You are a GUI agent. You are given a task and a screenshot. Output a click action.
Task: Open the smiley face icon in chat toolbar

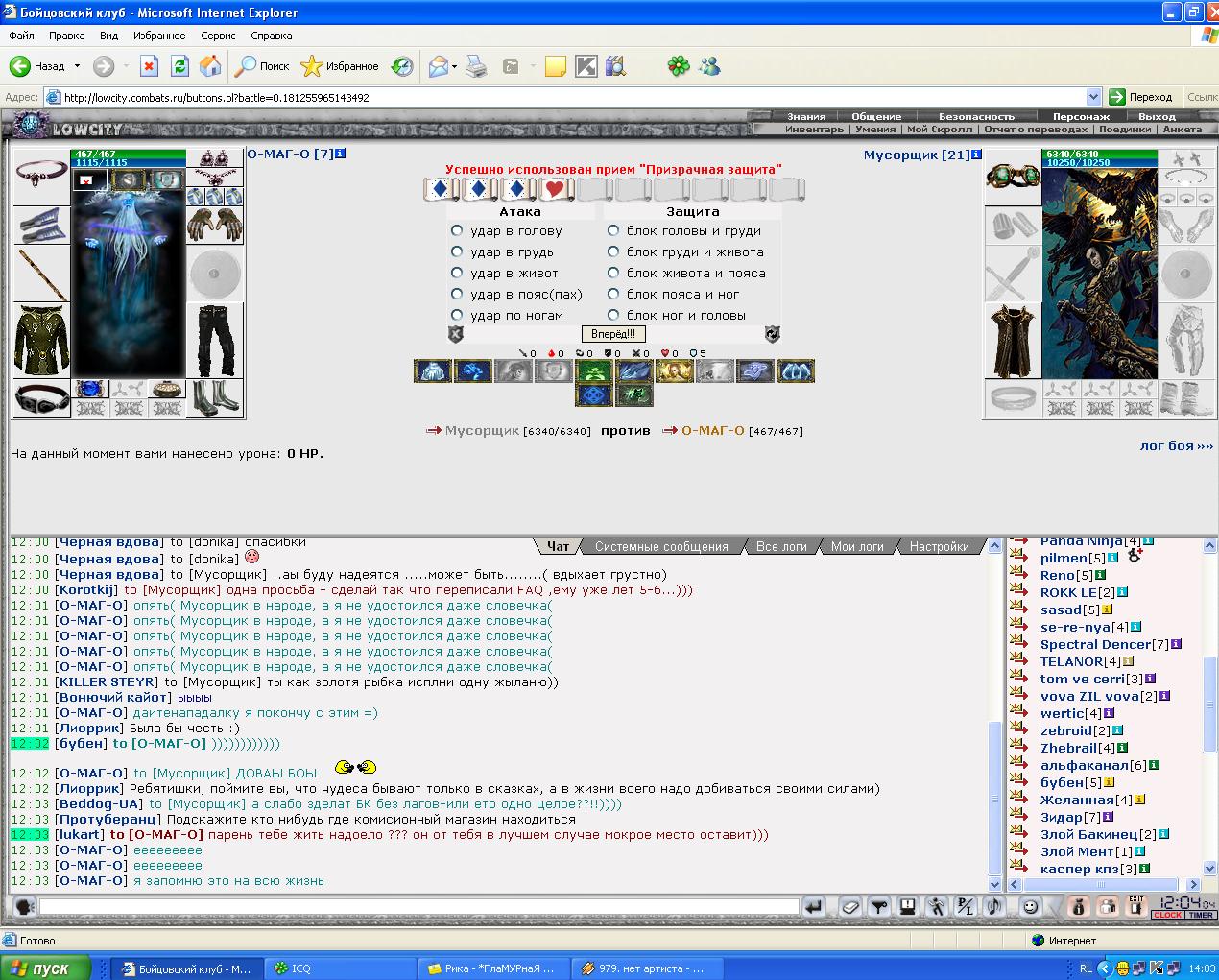[x=1029, y=906]
